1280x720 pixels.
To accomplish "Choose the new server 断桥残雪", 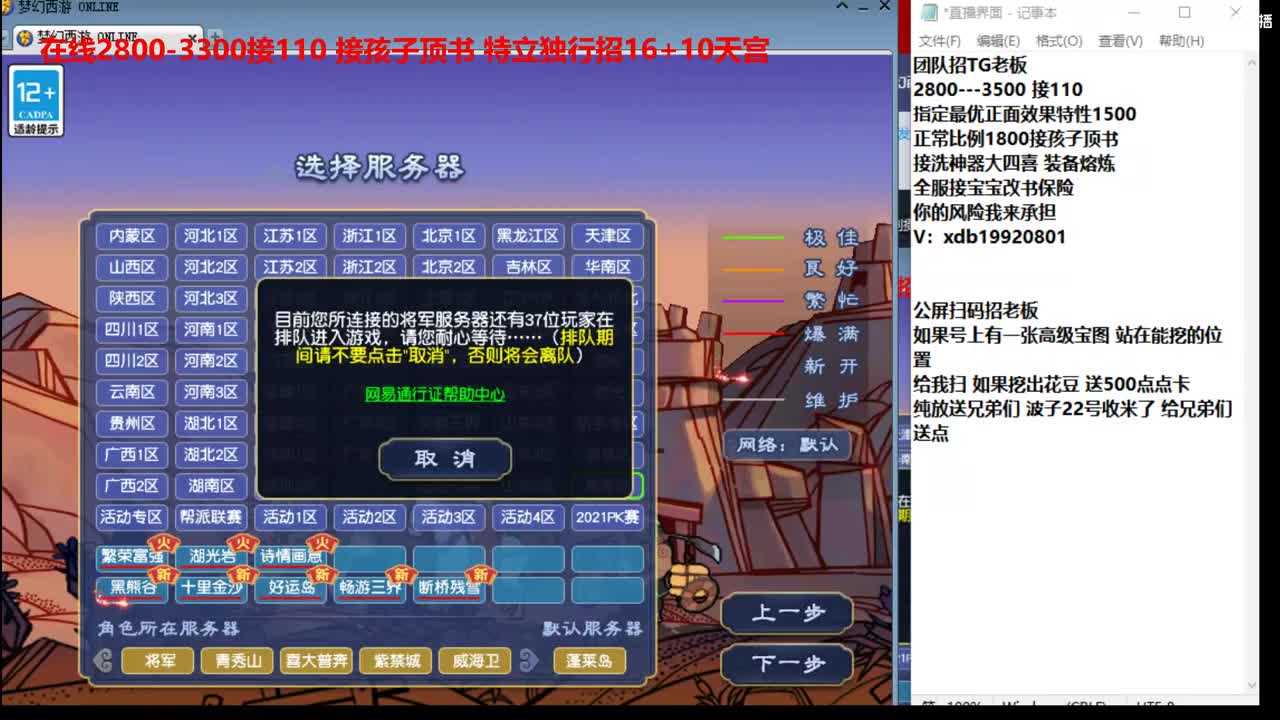I will pyautogui.click(x=448, y=588).
